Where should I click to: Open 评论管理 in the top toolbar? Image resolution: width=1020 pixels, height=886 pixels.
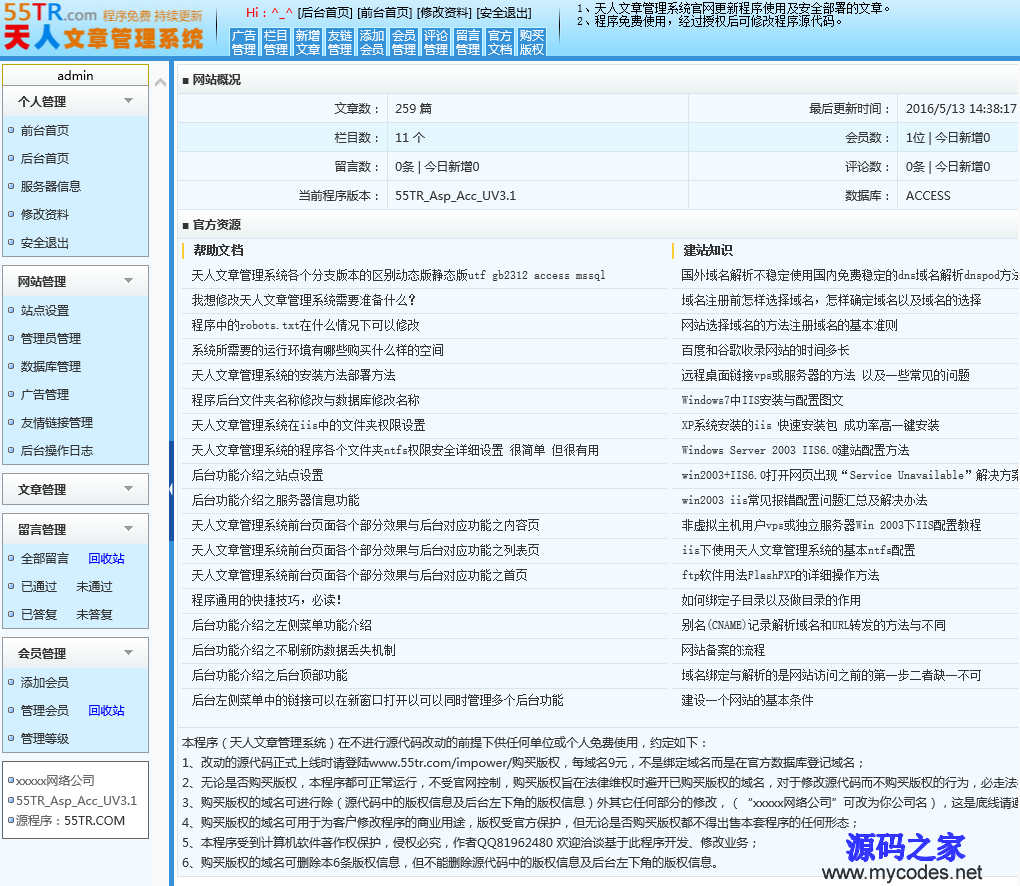click(x=436, y=42)
